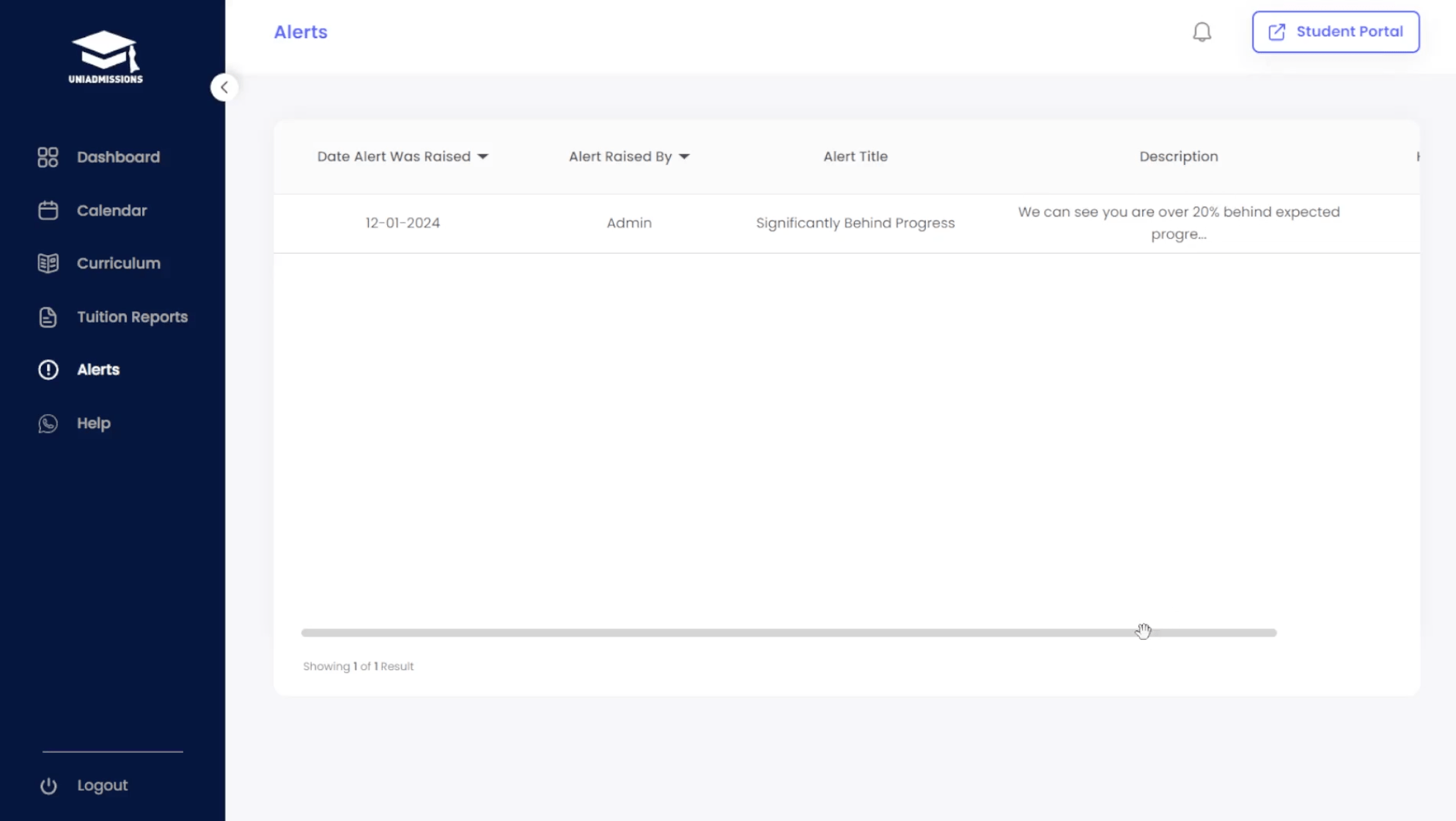Click the 'Showing 1 of 1 Result' text
This screenshot has height=821, width=1456.
tap(358, 666)
